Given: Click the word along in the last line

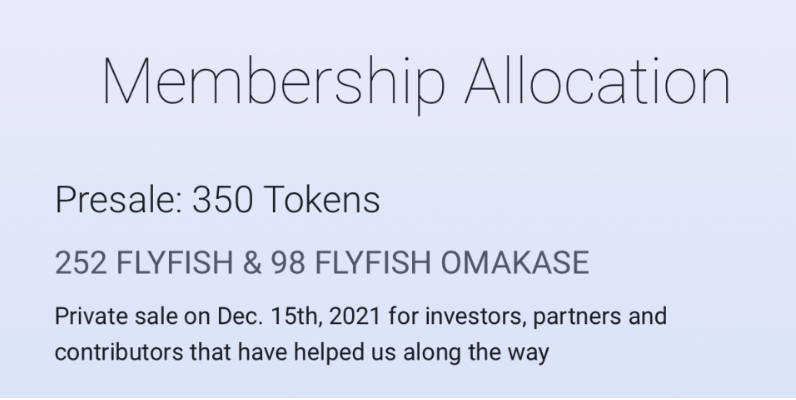Looking at the screenshot, I should (x=432, y=353).
